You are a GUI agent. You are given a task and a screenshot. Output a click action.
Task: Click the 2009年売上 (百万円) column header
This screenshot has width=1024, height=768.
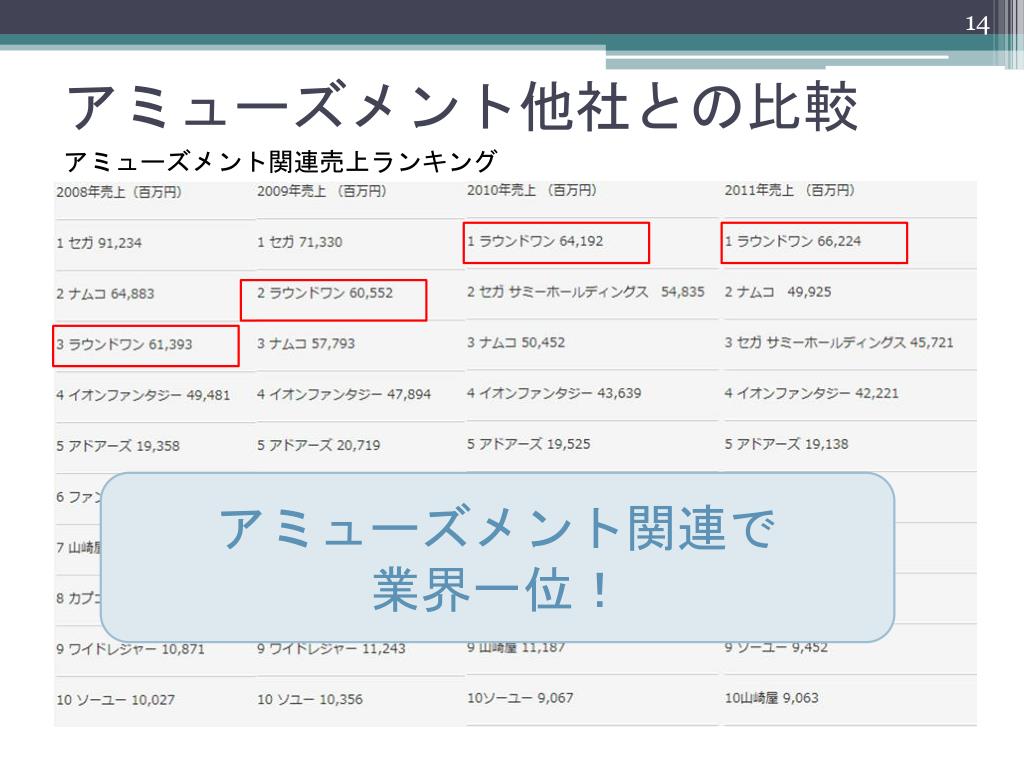click(321, 191)
